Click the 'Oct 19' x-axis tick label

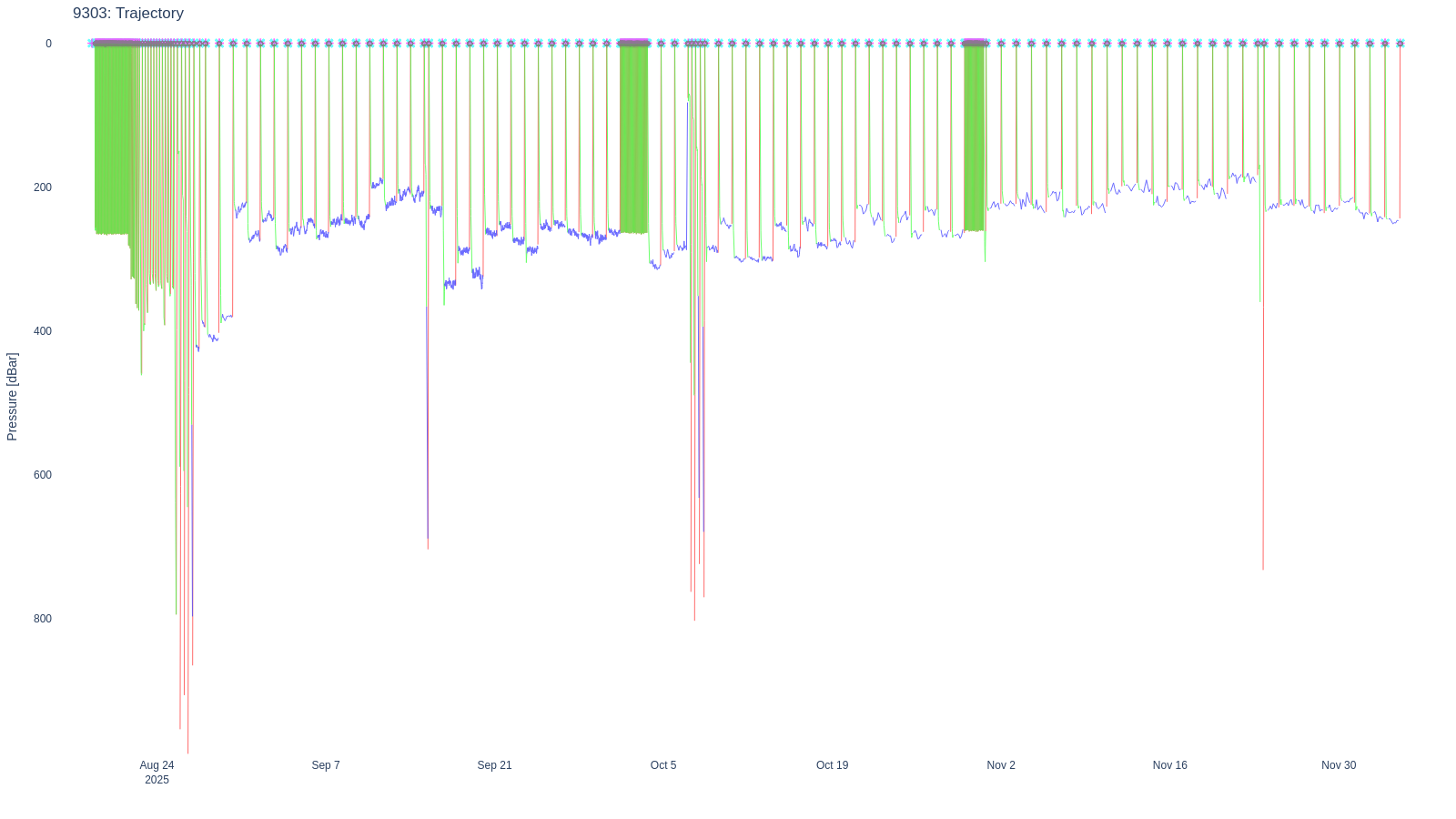[x=832, y=765]
